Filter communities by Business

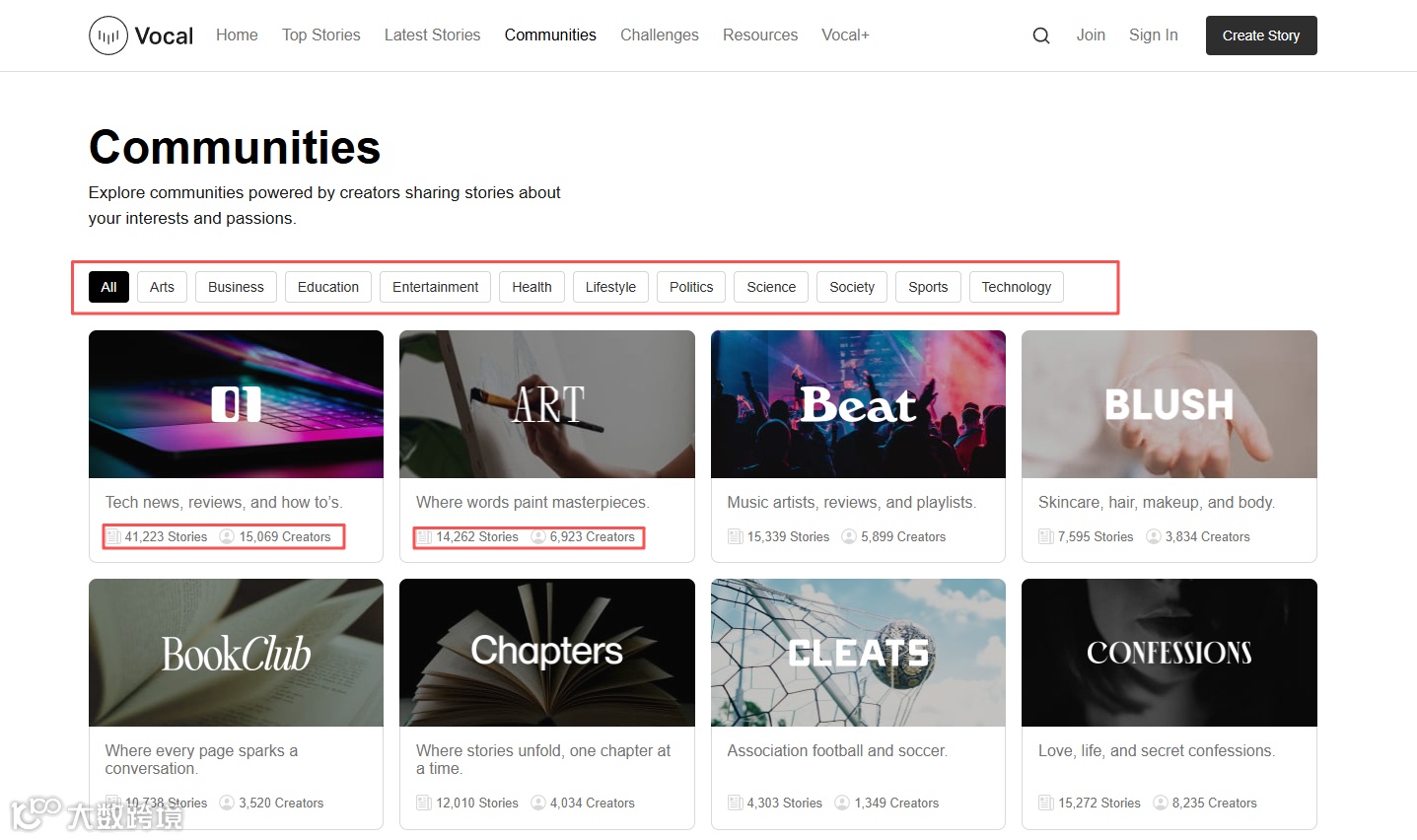point(236,287)
